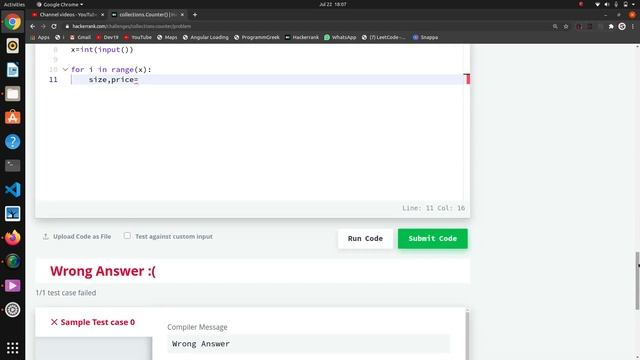Viewport: 640px width, 360px height.
Task: Close the Channel videos YouTube tab
Action: pyautogui.click(x=102, y=15)
